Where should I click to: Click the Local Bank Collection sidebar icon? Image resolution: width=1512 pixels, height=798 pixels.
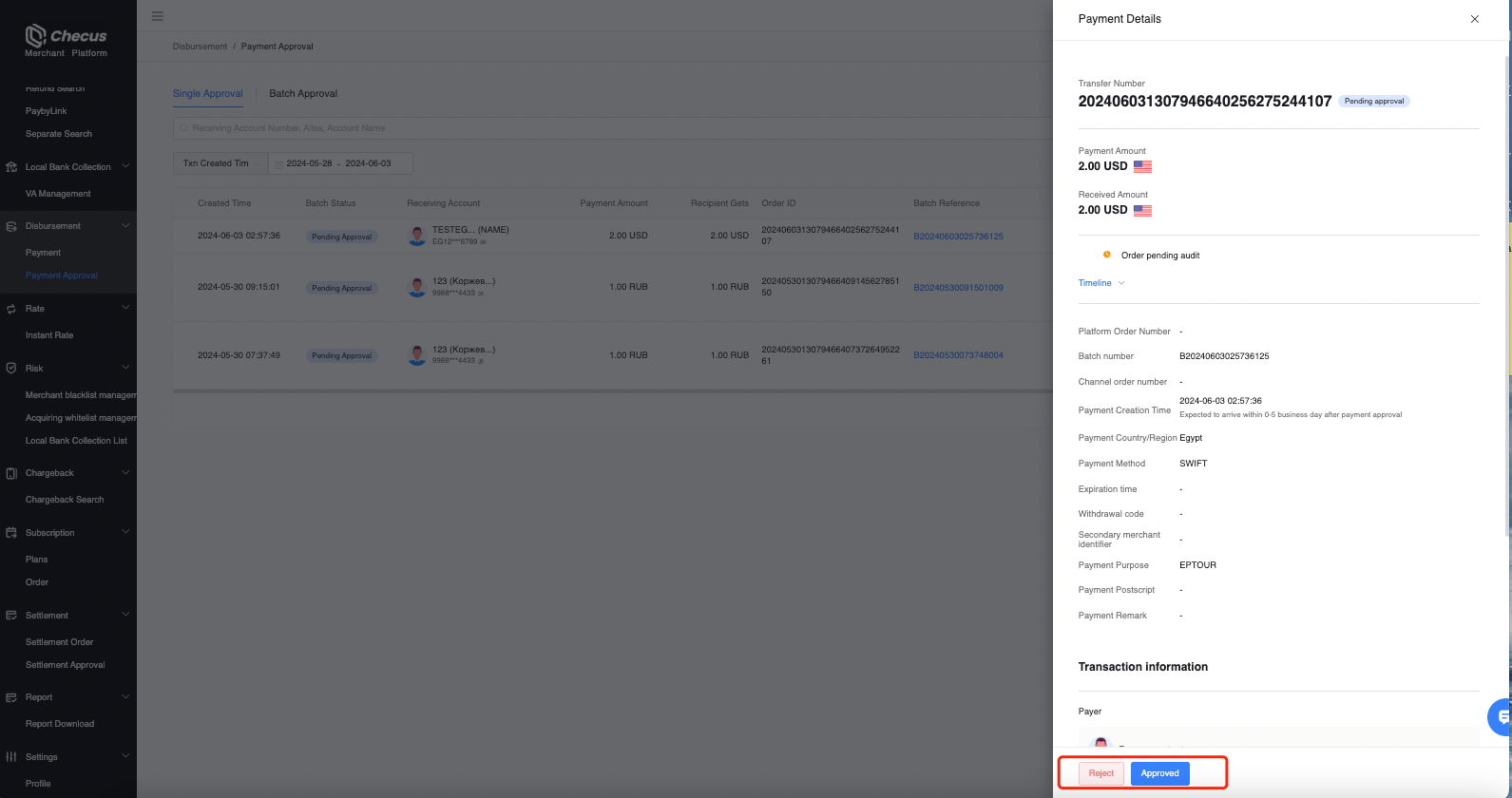pyautogui.click(x=11, y=167)
